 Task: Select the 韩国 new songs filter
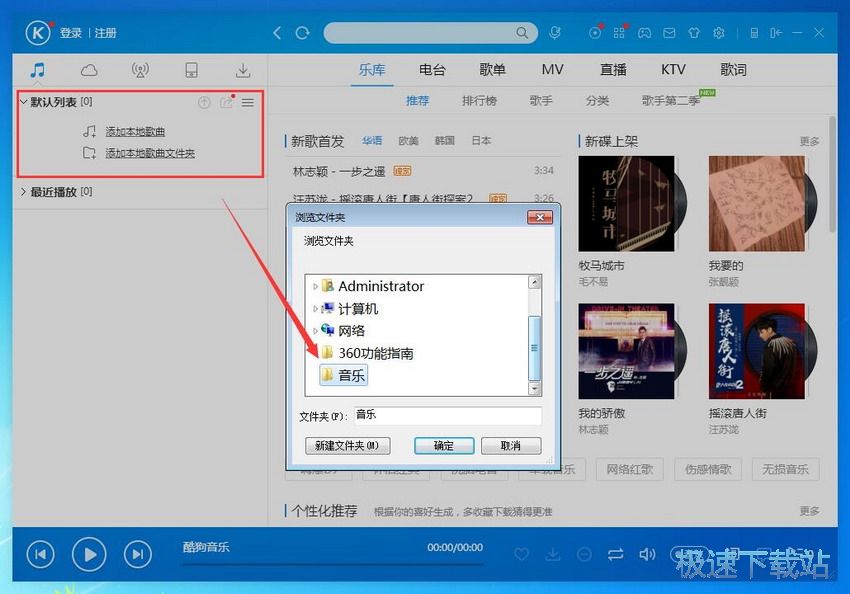click(445, 141)
